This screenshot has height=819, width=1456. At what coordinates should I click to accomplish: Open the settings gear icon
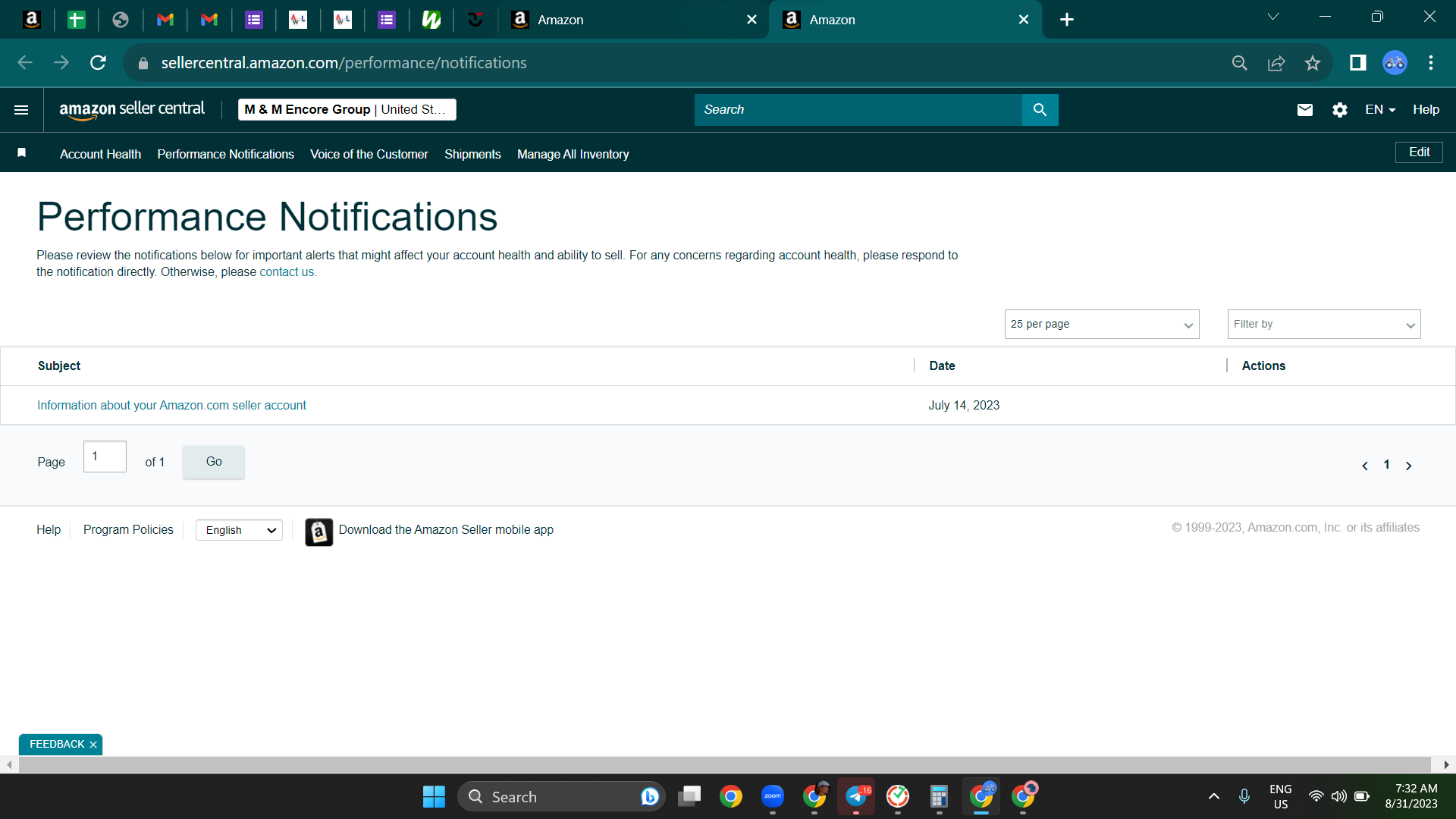coord(1340,110)
